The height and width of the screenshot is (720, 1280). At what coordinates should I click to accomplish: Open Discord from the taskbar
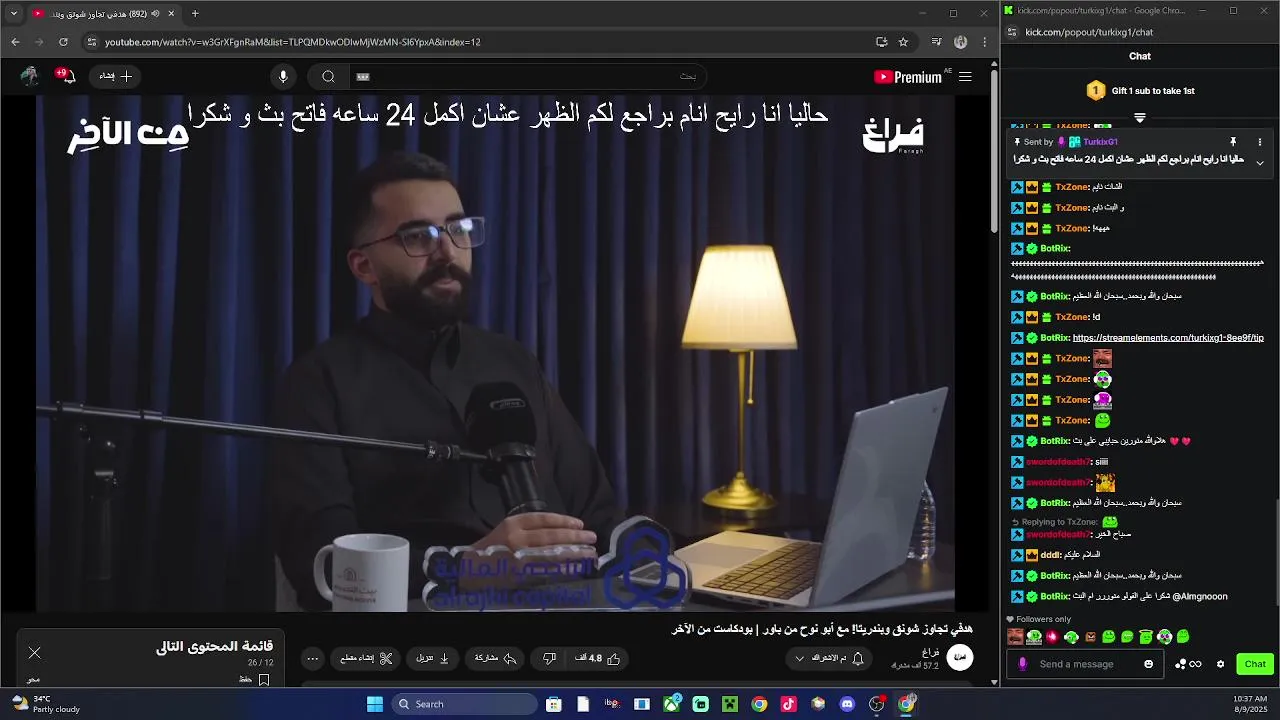[x=848, y=704]
